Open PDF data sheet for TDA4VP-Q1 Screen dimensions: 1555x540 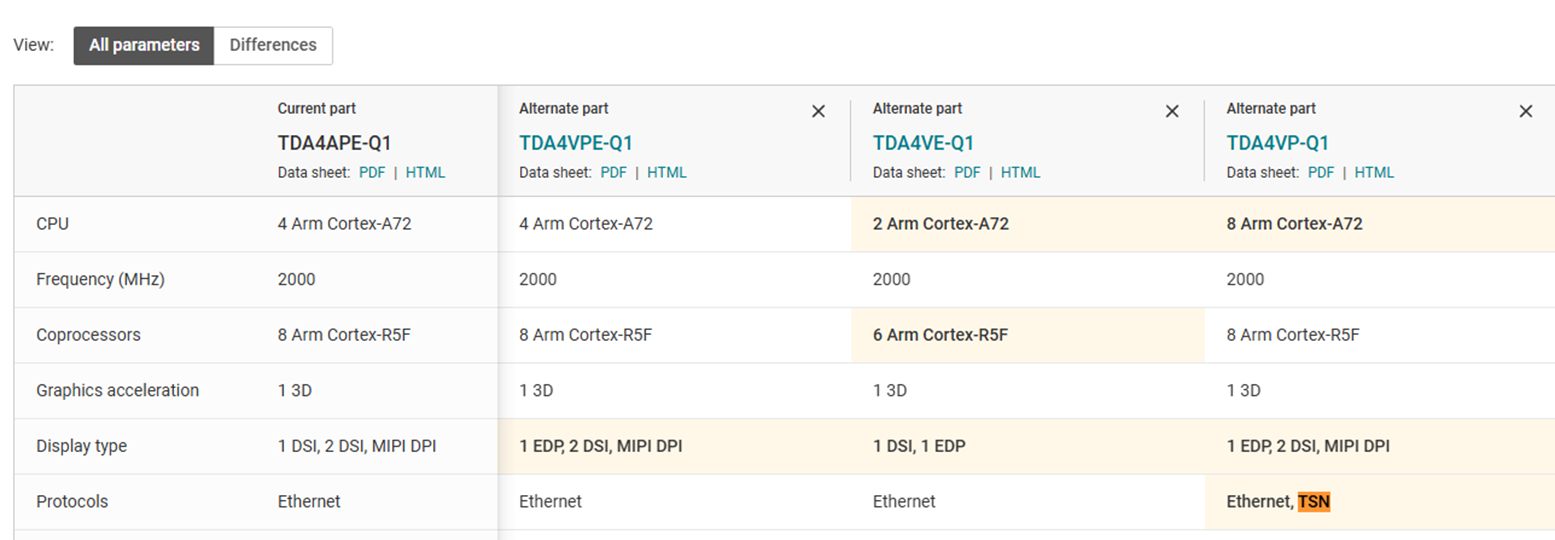1321,172
